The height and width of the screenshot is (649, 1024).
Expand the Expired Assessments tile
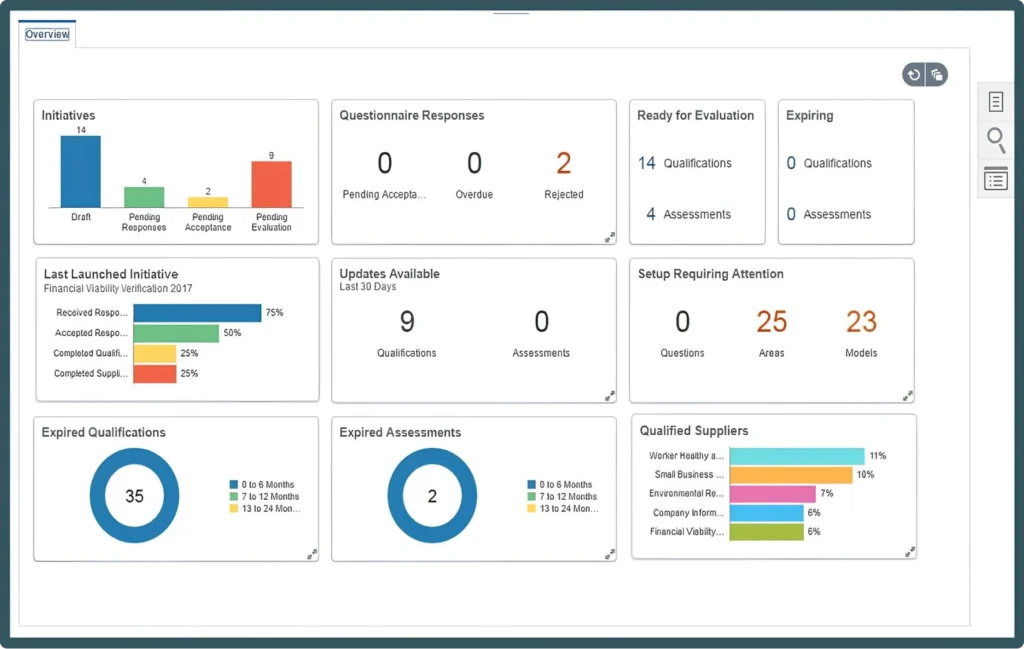click(x=609, y=553)
